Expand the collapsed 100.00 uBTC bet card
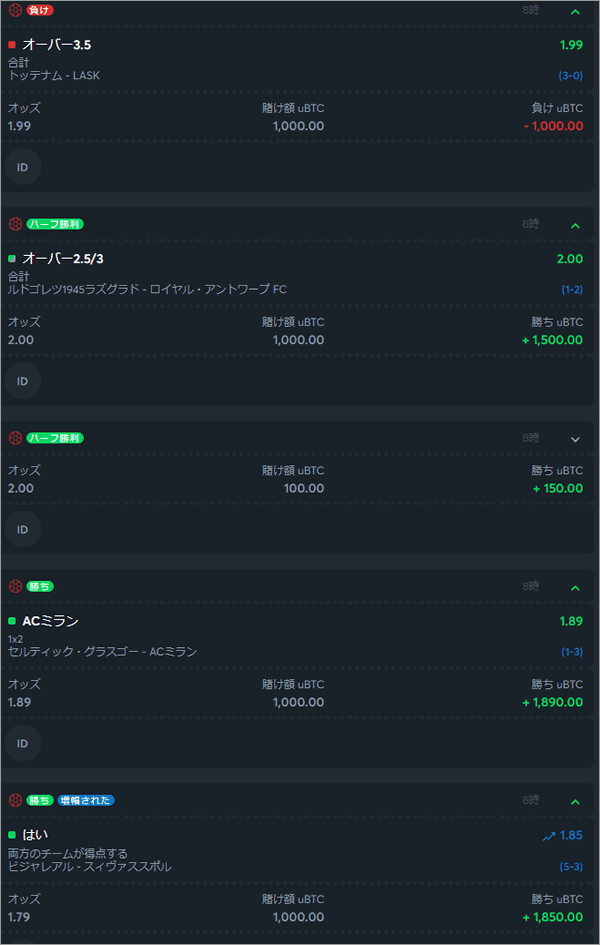600x945 pixels. click(575, 439)
